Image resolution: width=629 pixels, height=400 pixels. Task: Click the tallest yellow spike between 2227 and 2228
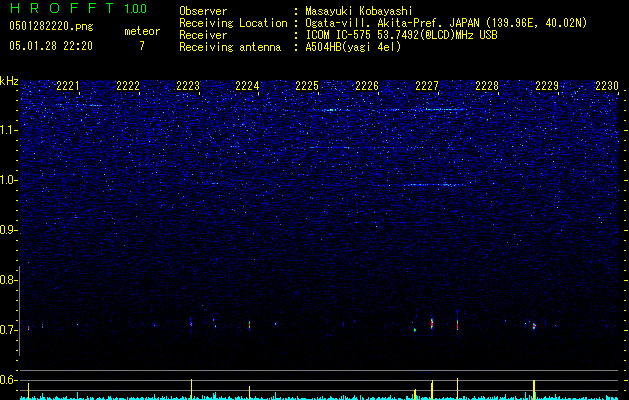click(457, 389)
